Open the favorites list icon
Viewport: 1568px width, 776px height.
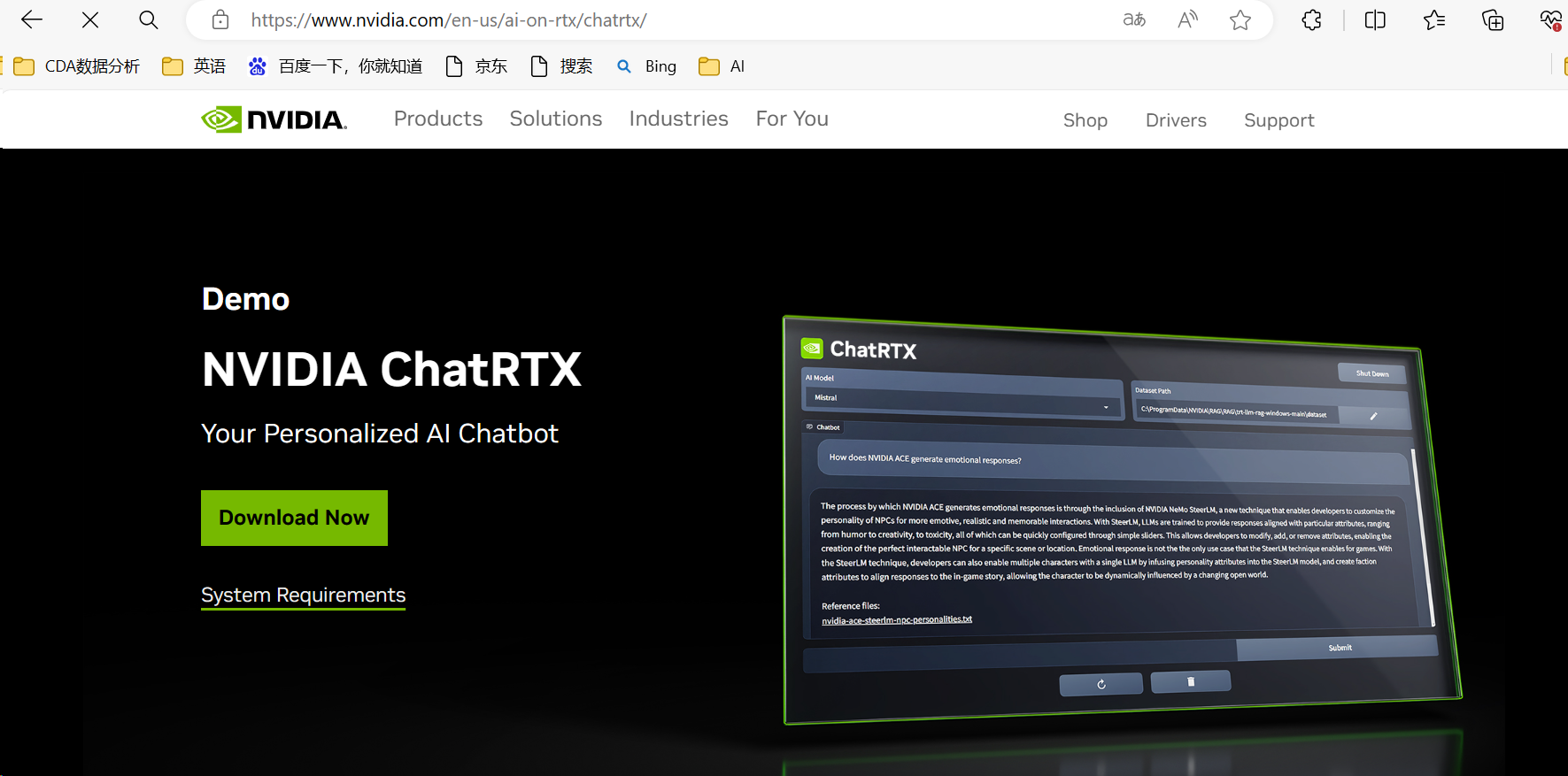[1434, 19]
